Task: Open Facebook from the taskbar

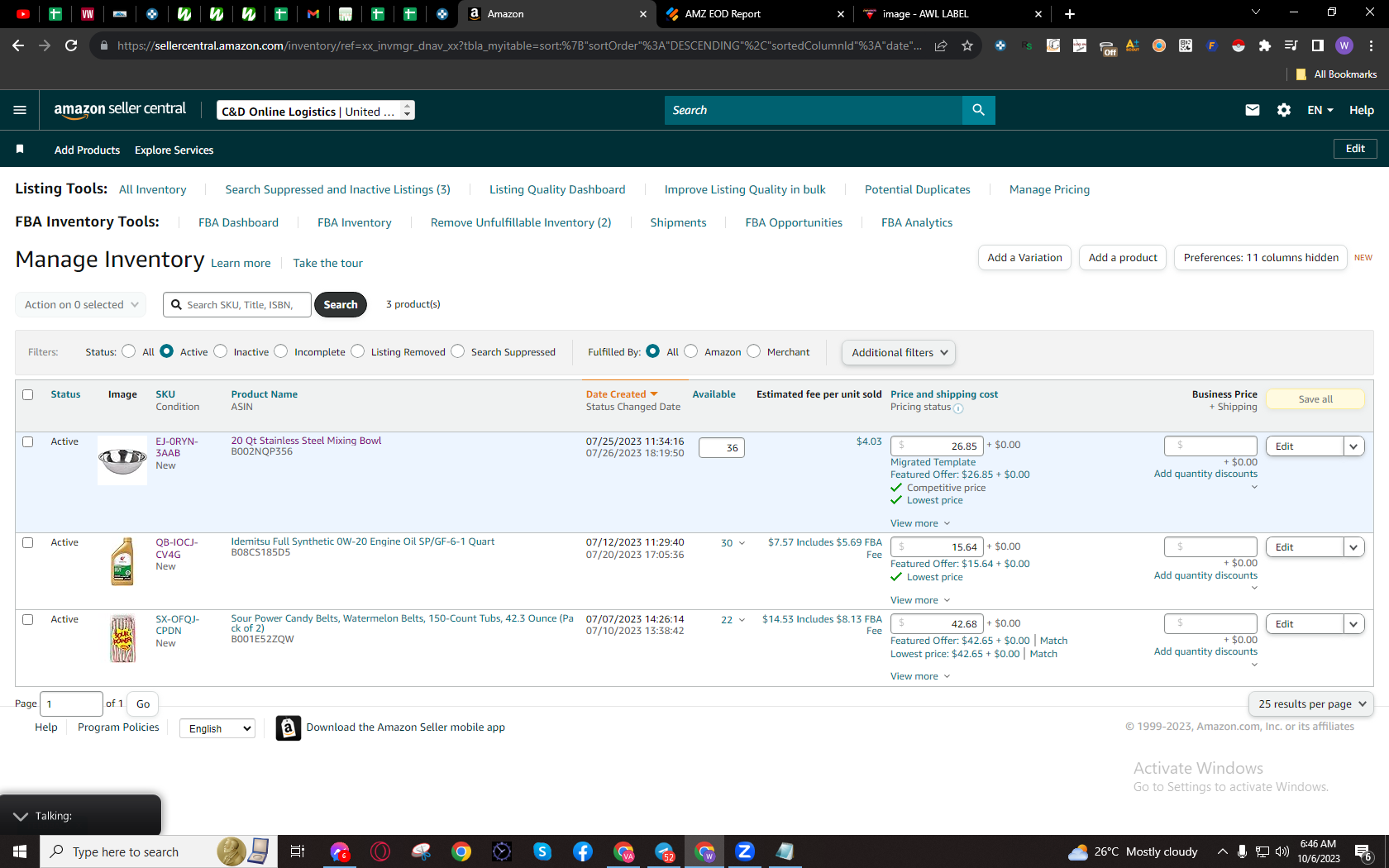Action: pyautogui.click(x=583, y=851)
